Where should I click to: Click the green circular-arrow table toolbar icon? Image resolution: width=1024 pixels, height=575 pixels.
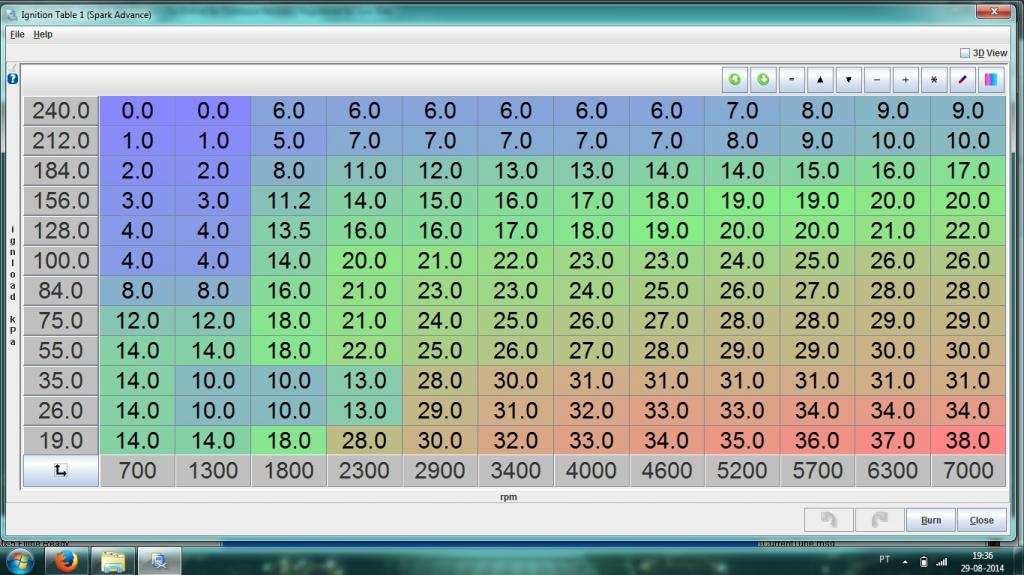(x=735, y=80)
